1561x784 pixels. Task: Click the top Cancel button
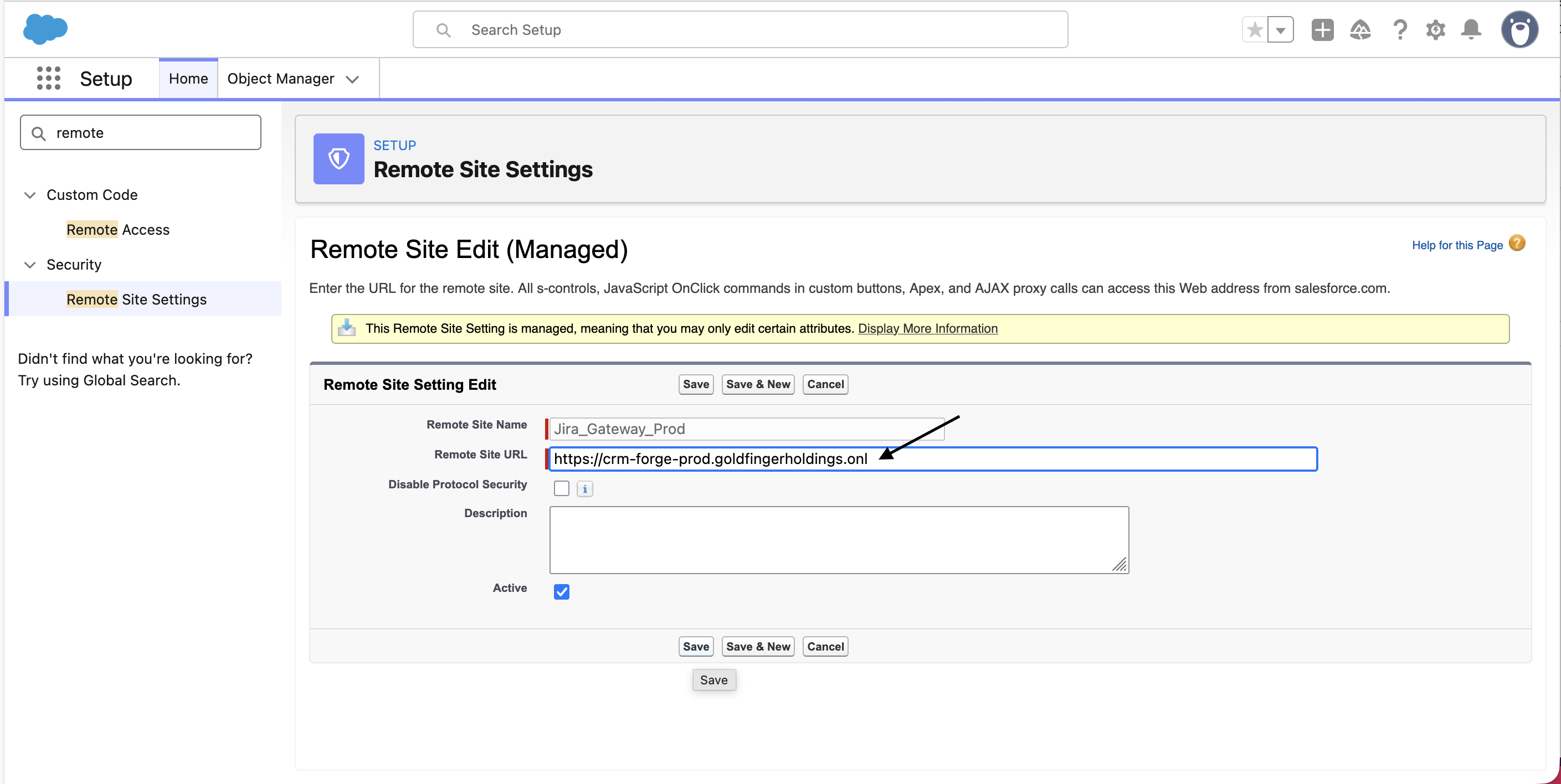[x=825, y=384]
